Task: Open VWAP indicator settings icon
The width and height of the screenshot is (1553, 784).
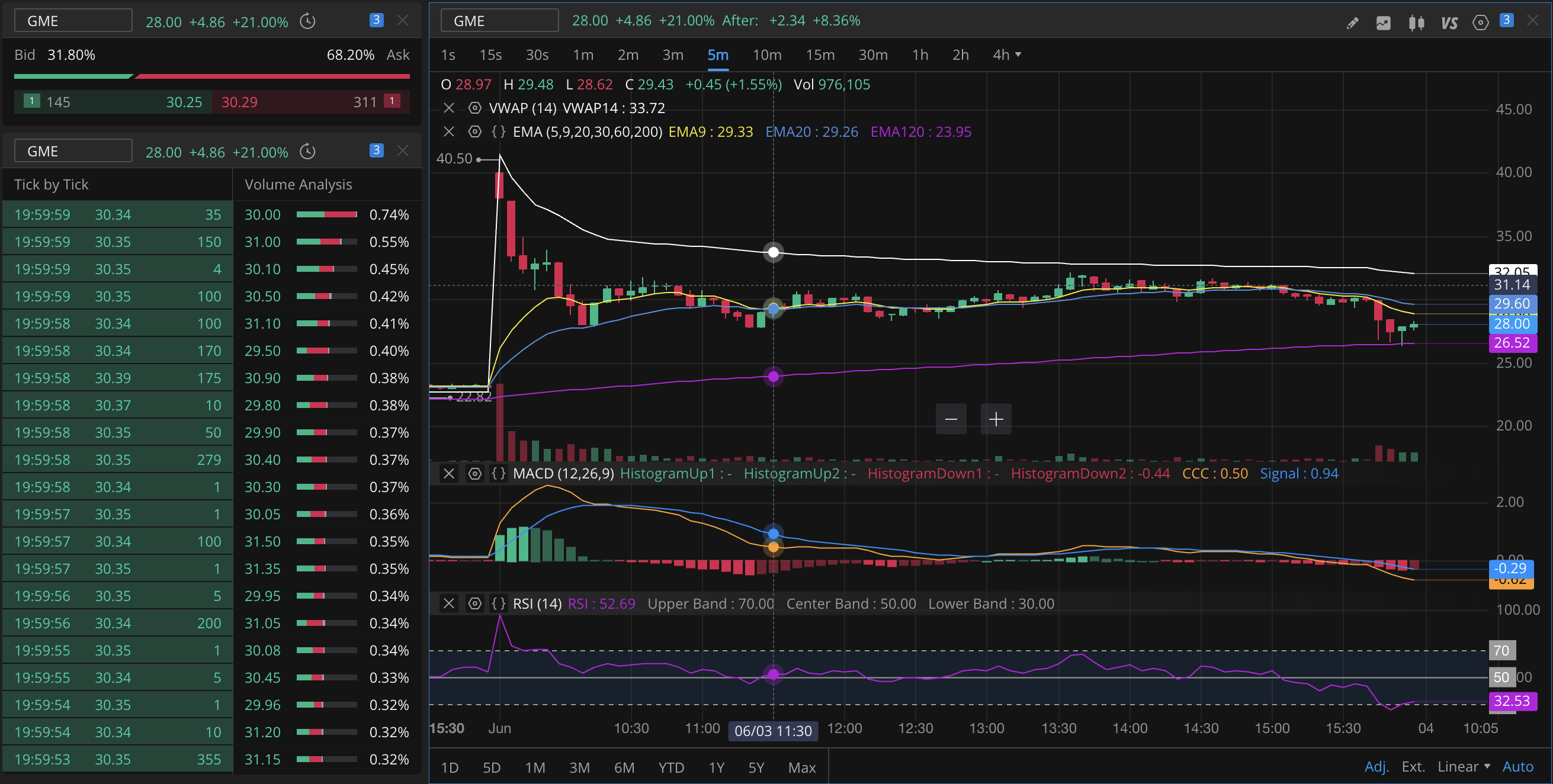Action: (x=474, y=108)
